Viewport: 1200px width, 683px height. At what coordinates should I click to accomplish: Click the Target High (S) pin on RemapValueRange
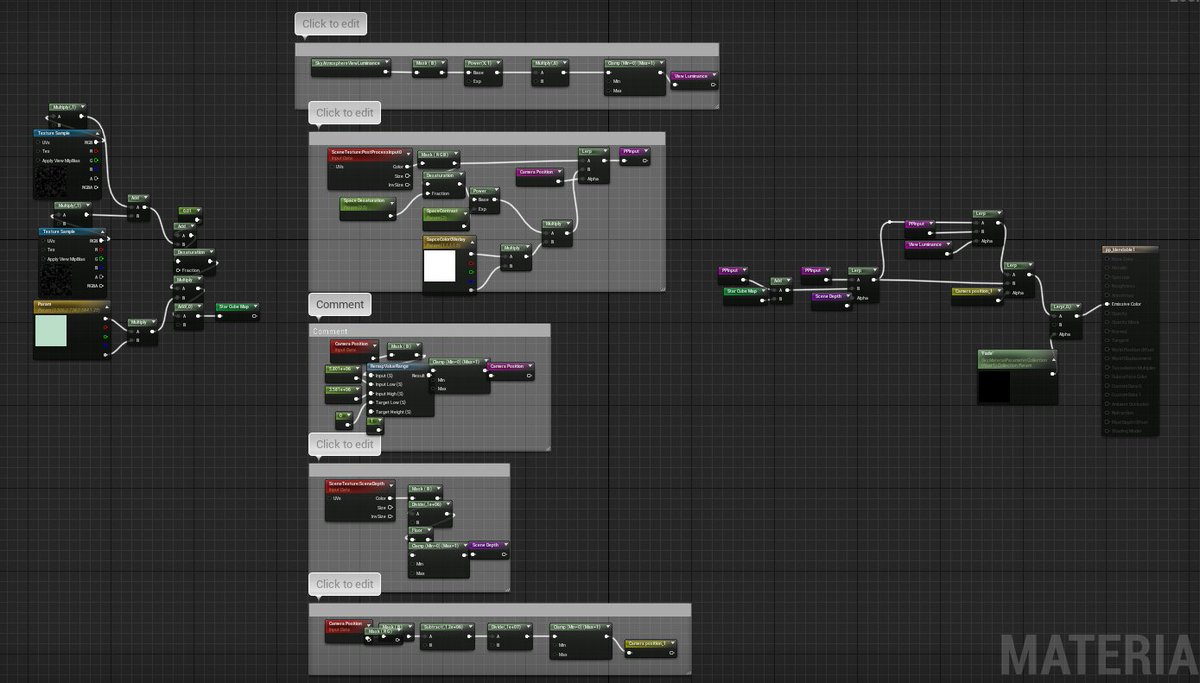[371, 412]
